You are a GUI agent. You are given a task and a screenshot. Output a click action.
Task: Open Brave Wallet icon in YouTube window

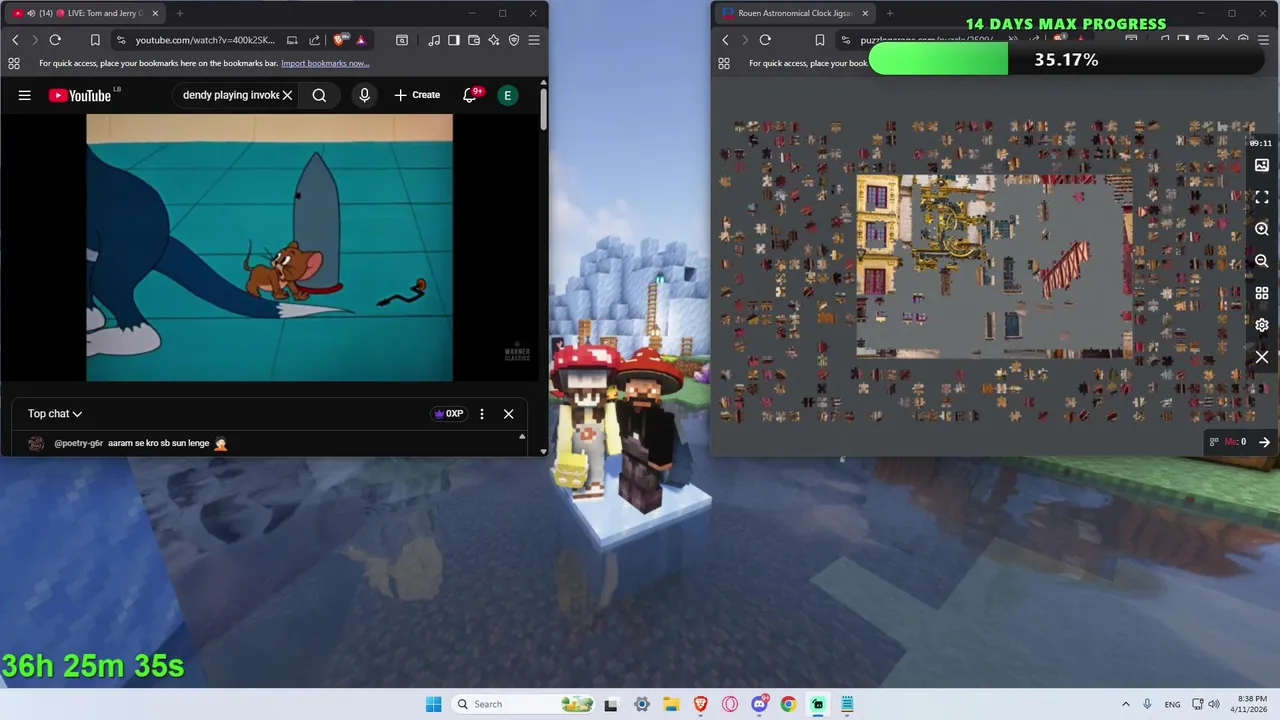click(x=474, y=40)
